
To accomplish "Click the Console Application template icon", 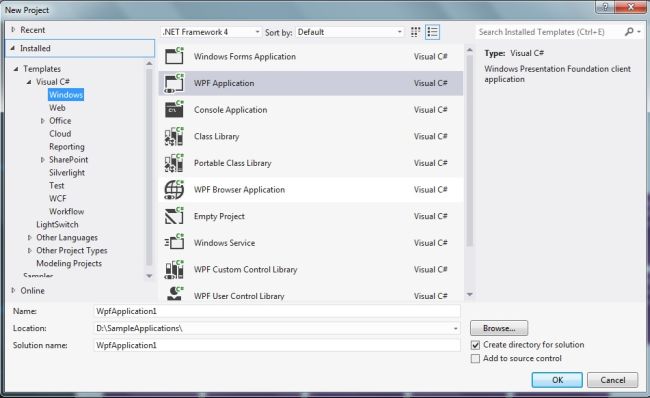I will pyautogui.click(x=174, y=109).
